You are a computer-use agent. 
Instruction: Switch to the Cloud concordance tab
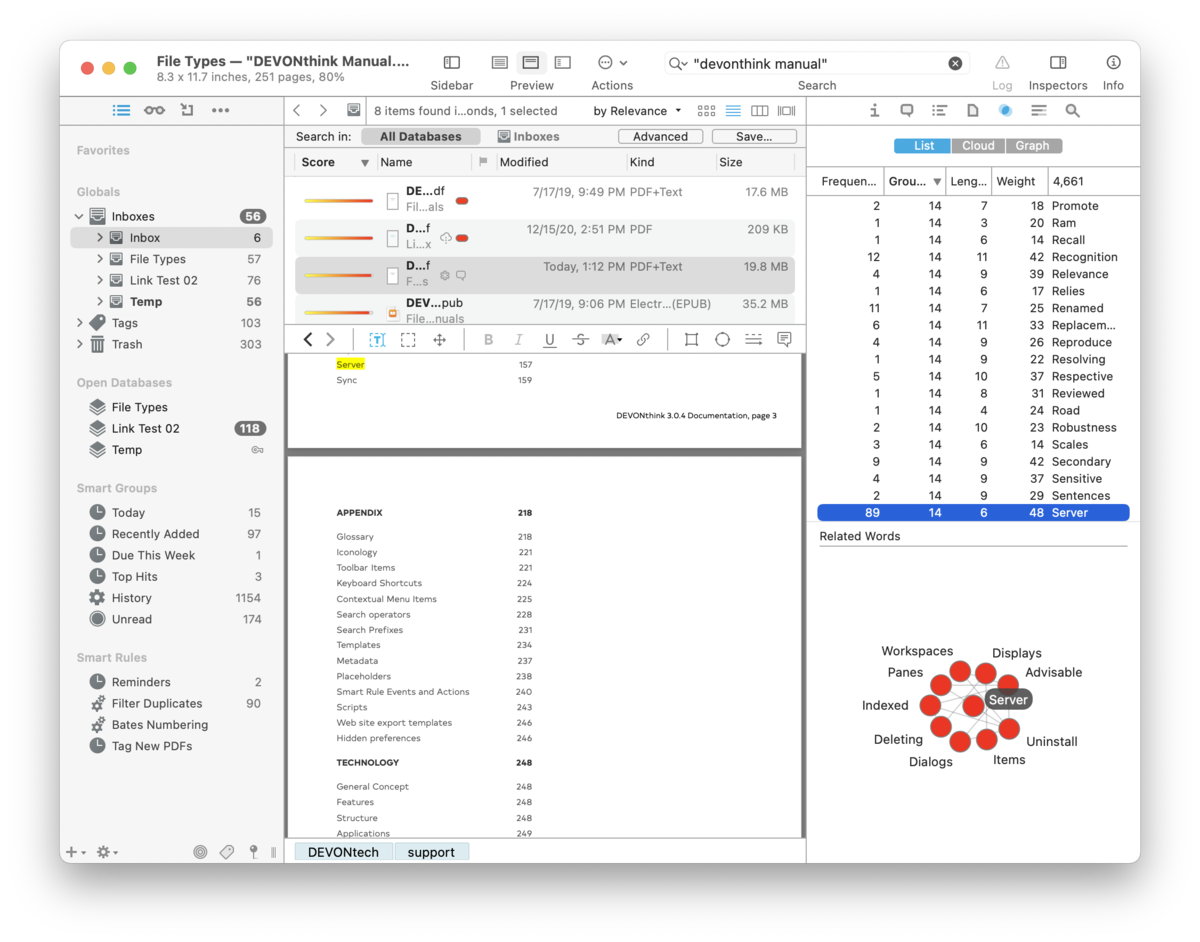[978, 146]
